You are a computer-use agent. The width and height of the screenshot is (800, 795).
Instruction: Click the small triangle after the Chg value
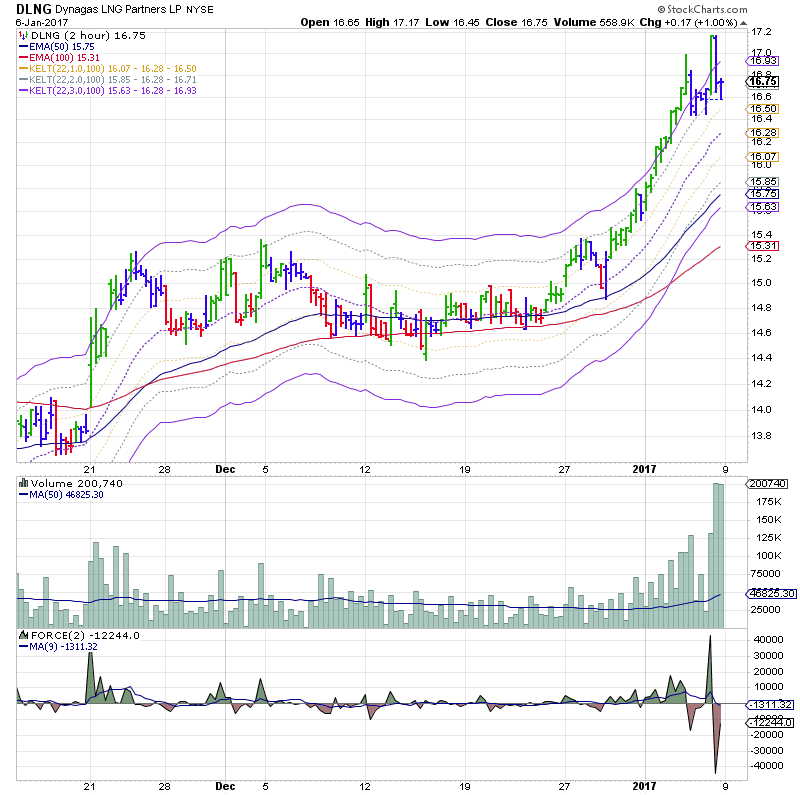pyautogui.click(x=743, y=23)
